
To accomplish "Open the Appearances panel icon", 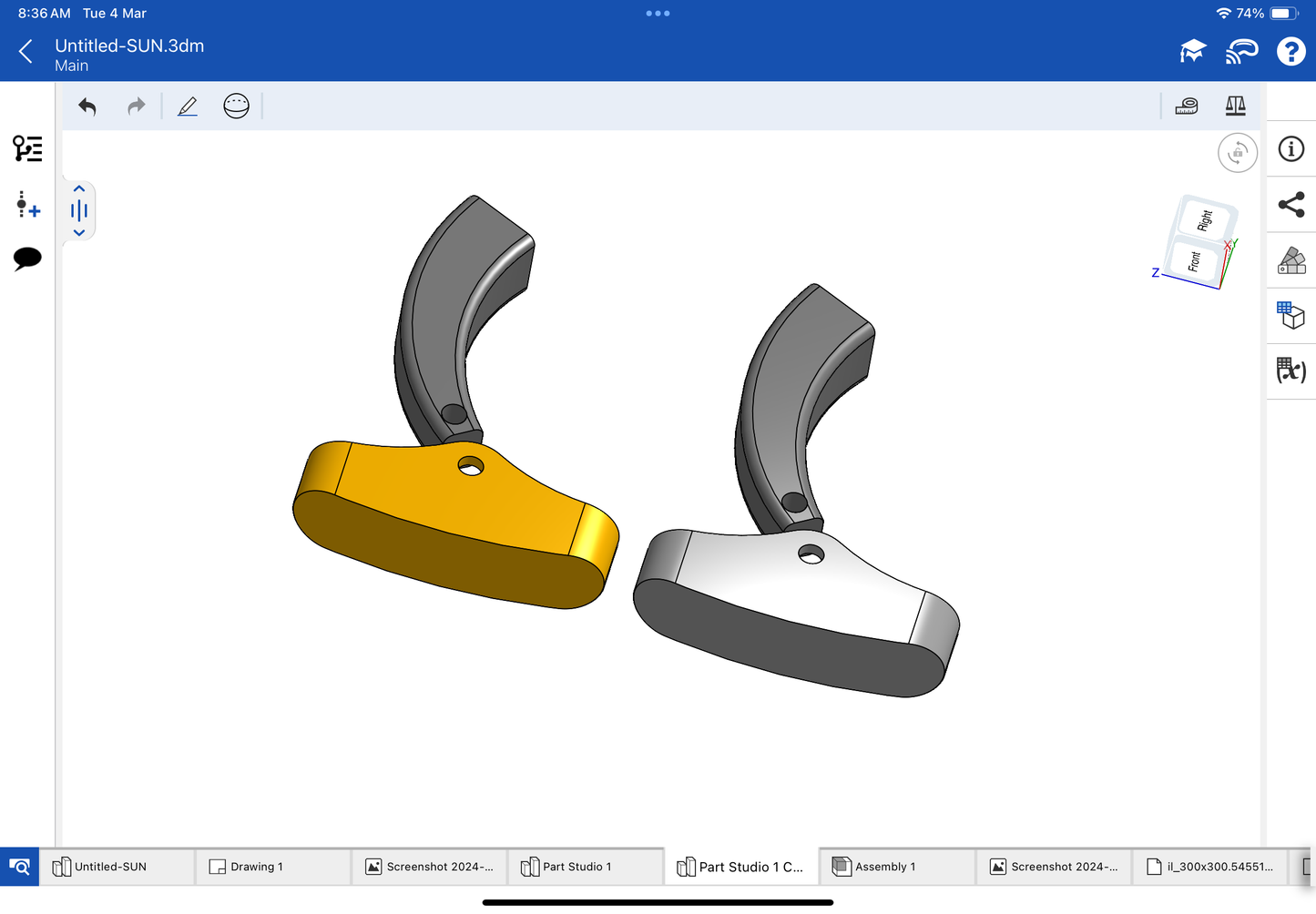I will point(1290,260).
